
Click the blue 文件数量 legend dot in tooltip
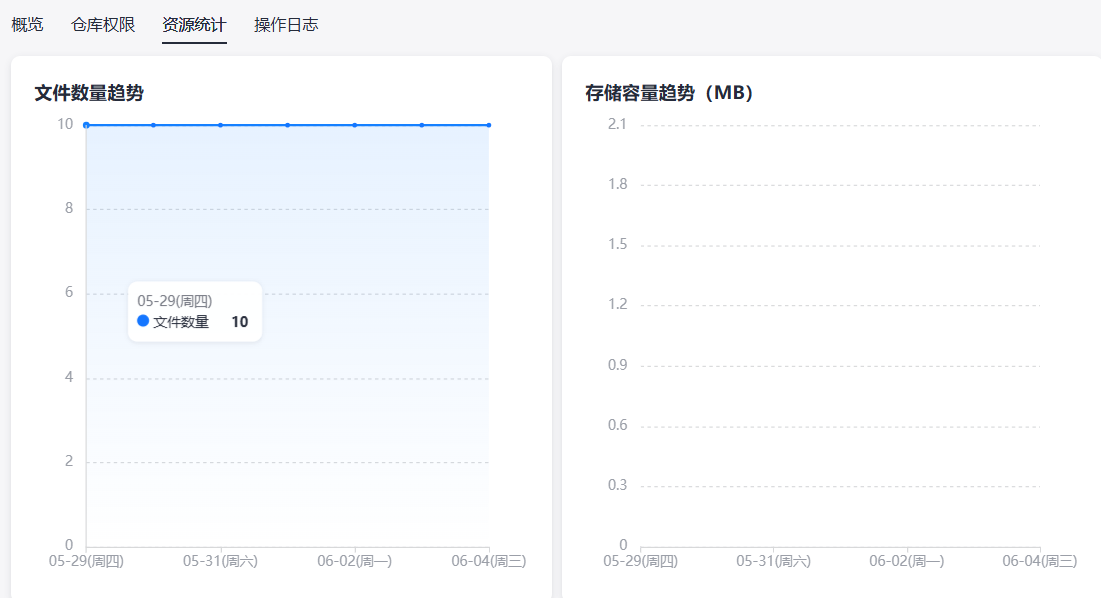point(143,321)
